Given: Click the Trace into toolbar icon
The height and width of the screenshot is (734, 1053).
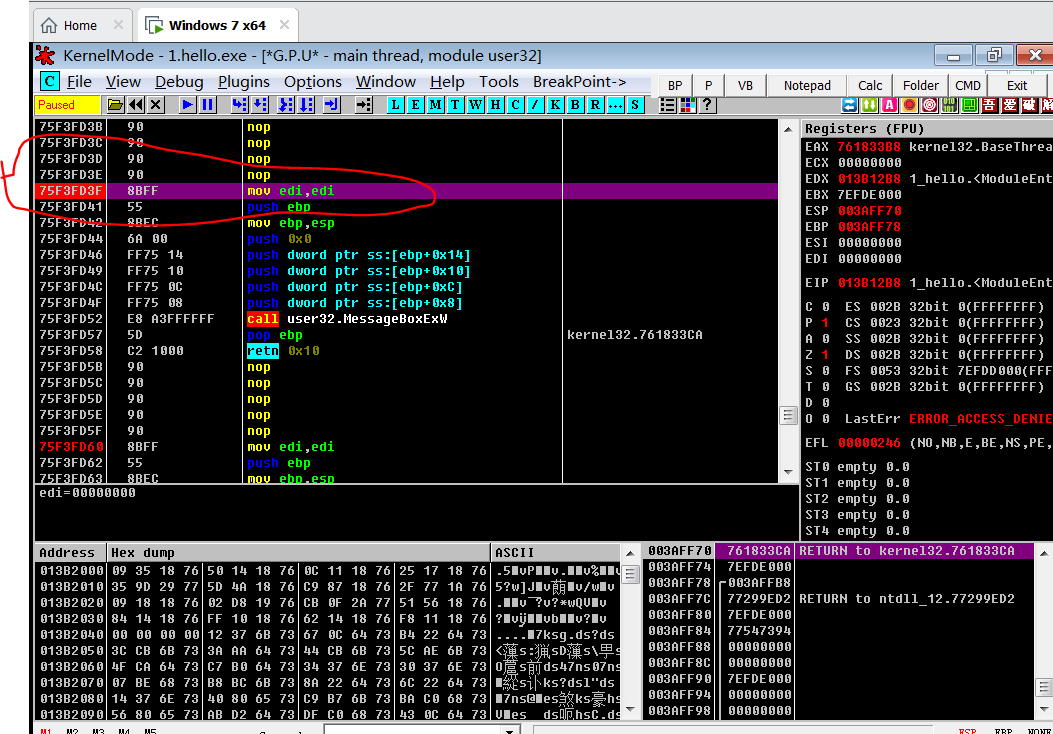Looking at the screenshot, I should [286, 105].
